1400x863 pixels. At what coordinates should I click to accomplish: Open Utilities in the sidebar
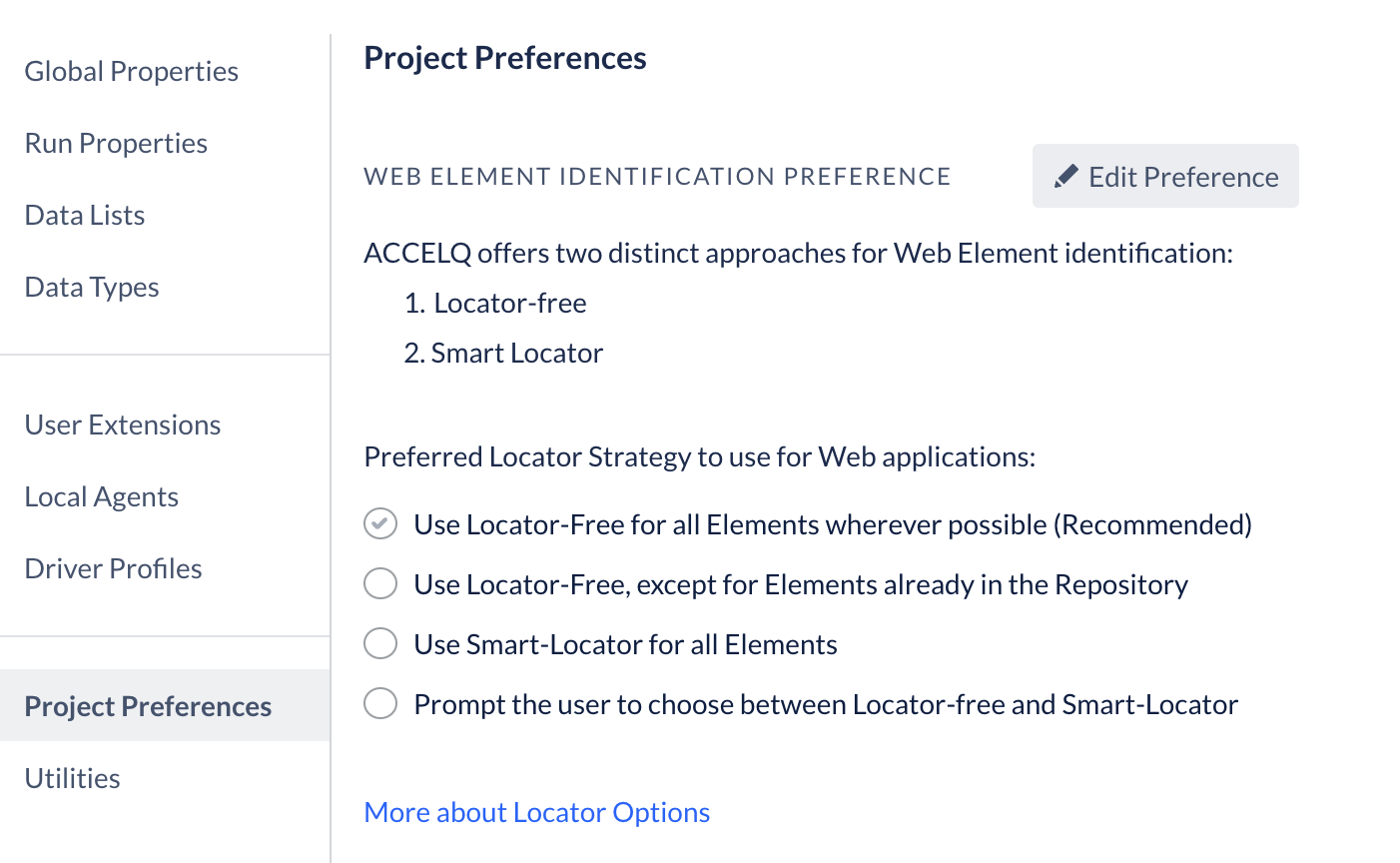[x=73, y=778]
